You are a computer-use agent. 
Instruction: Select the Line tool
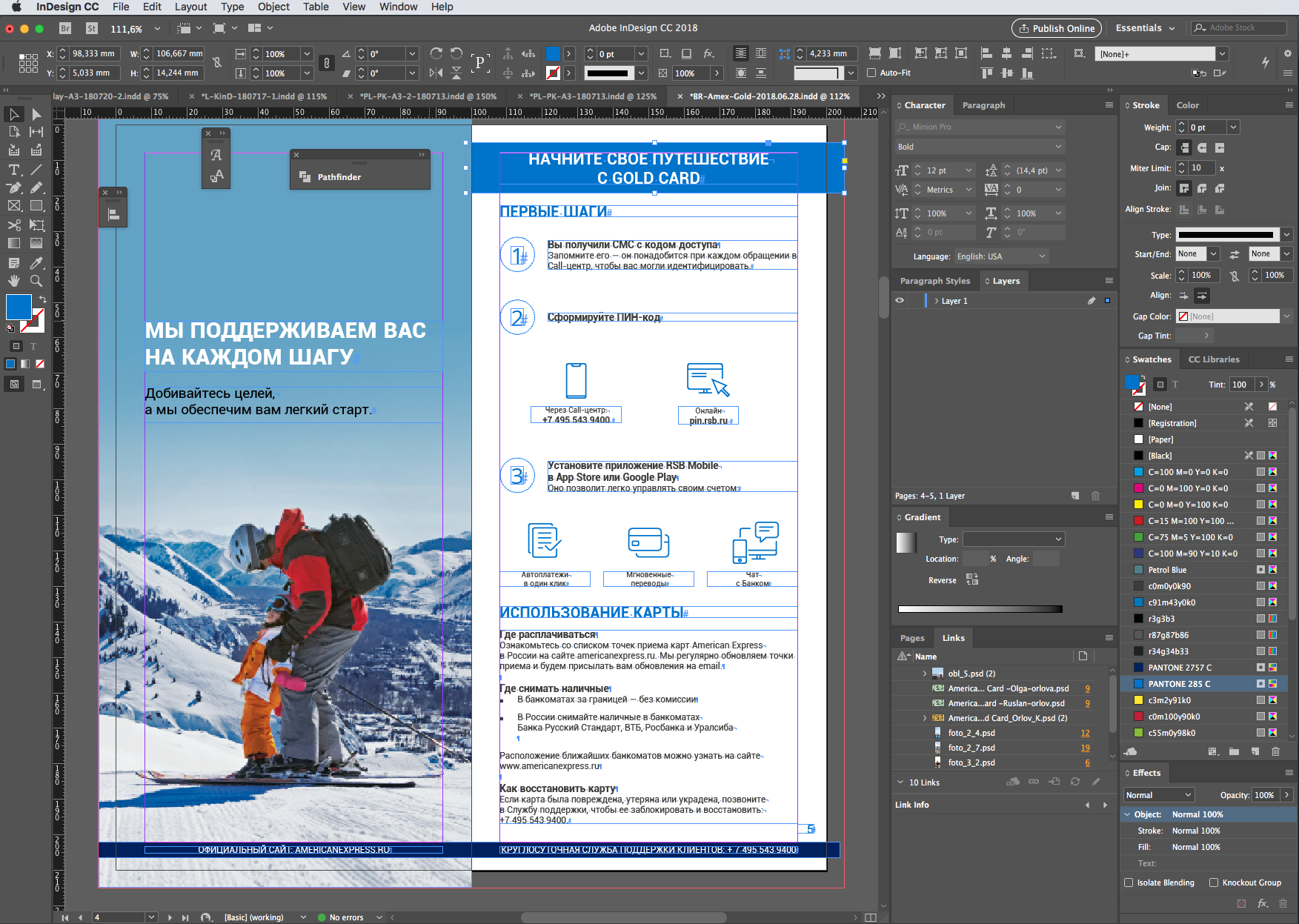click(36, 170)
